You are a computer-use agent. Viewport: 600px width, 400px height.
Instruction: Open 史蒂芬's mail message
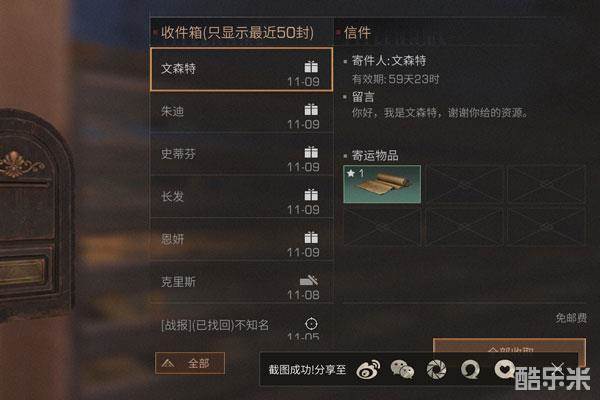(x=241, y=155)
